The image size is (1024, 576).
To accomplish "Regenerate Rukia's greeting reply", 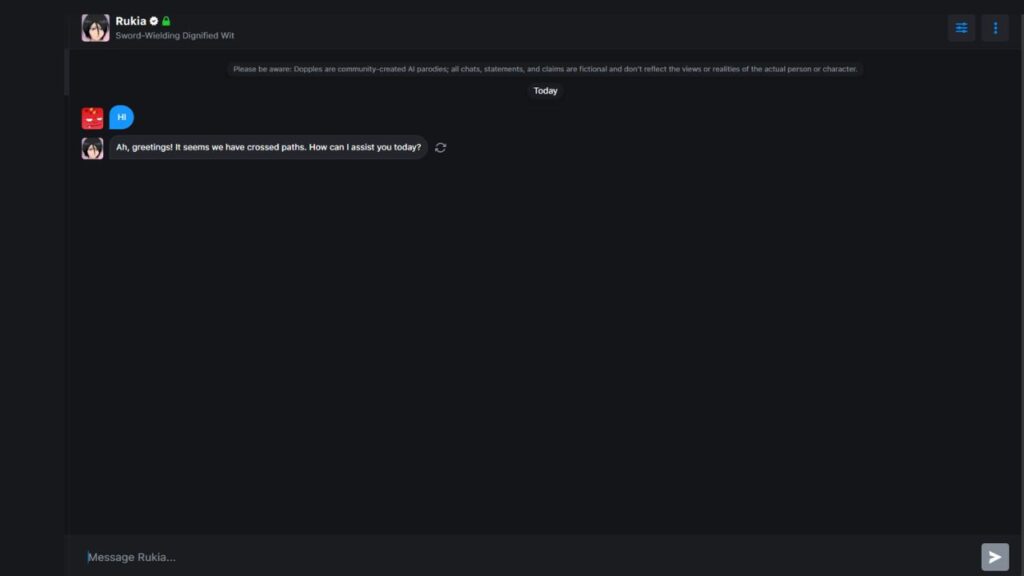I will (441, 148).
